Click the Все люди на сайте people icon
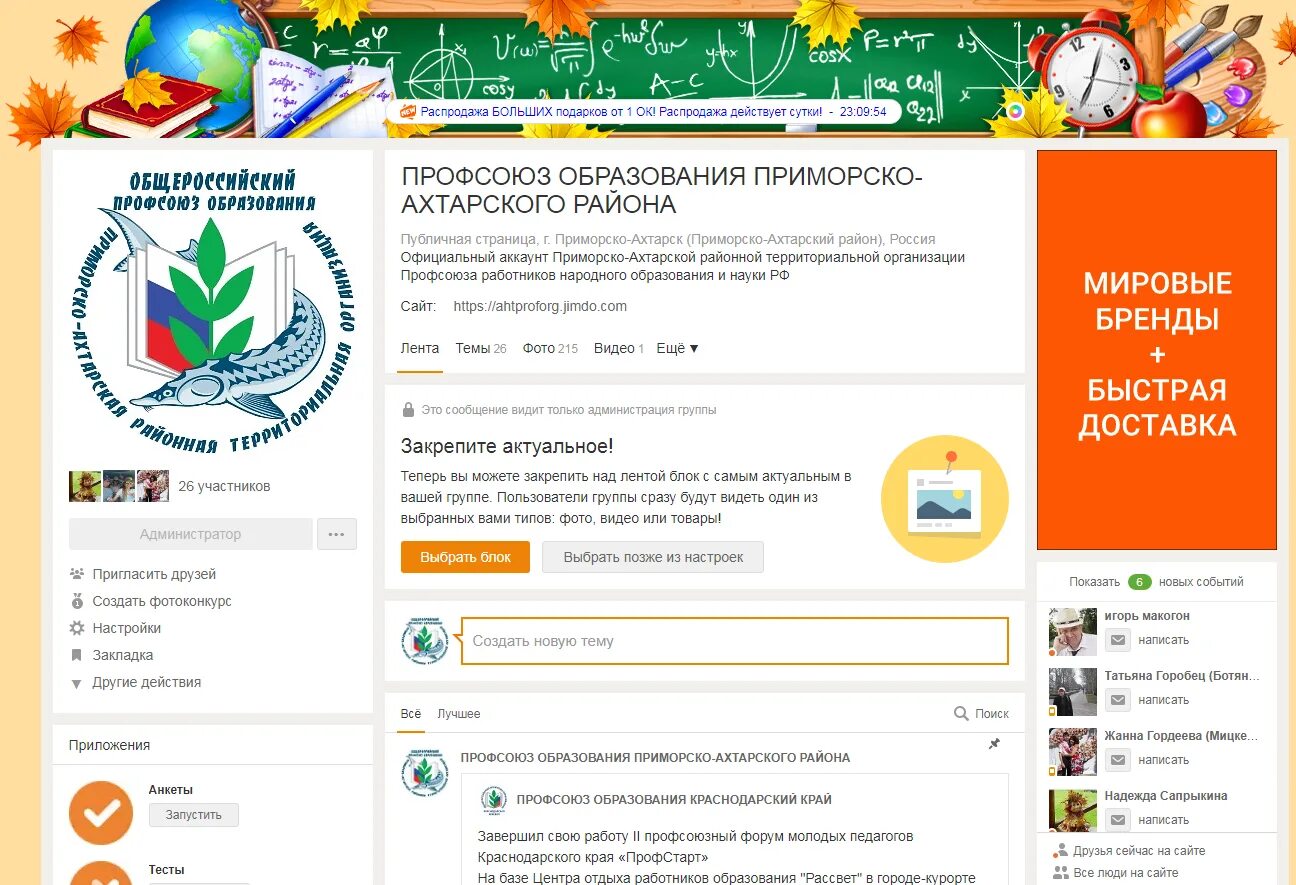This screenshot has height=885, width=1296. pos(1060,873)
